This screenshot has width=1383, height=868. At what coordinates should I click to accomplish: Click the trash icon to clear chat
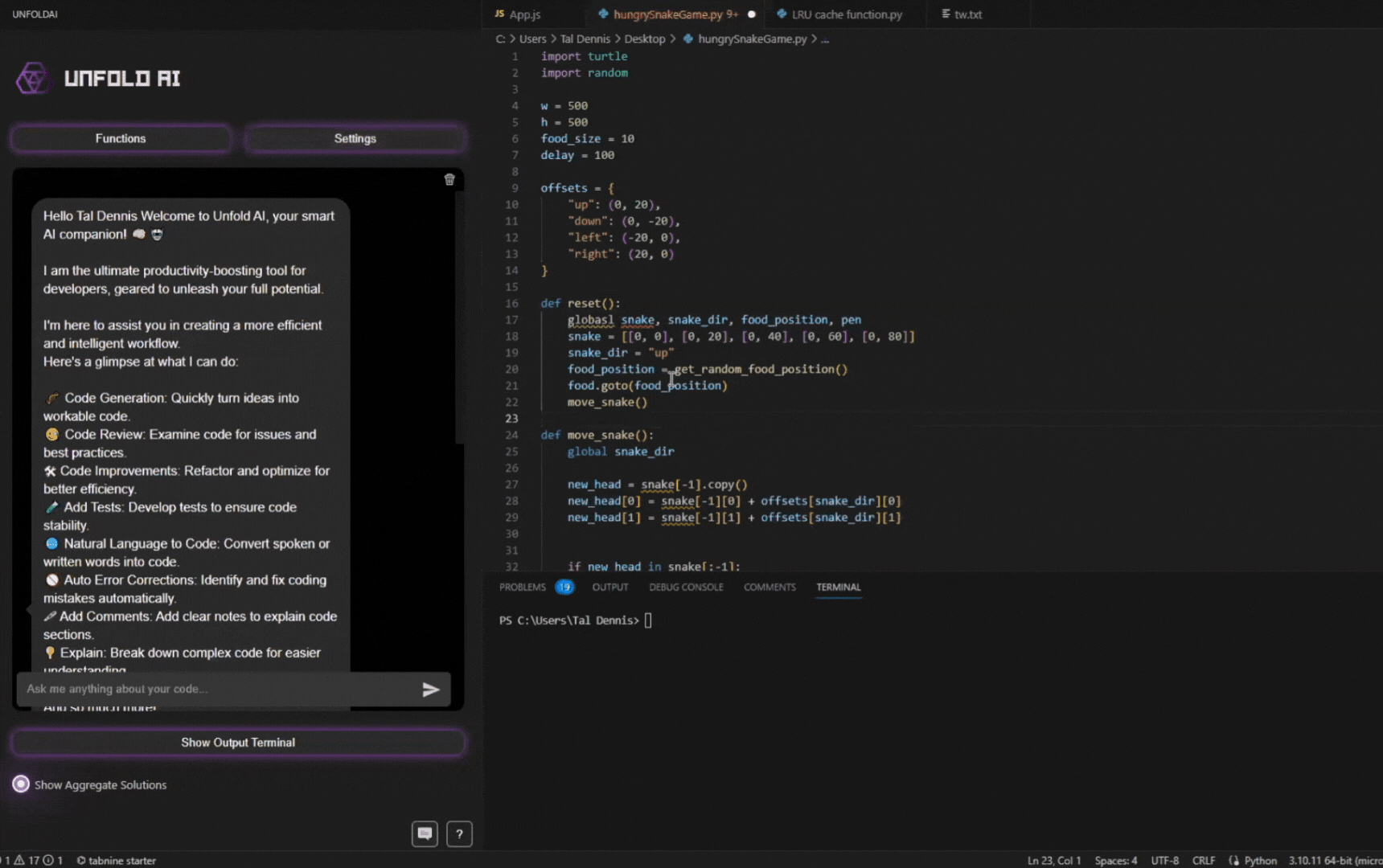coord(449,179)
